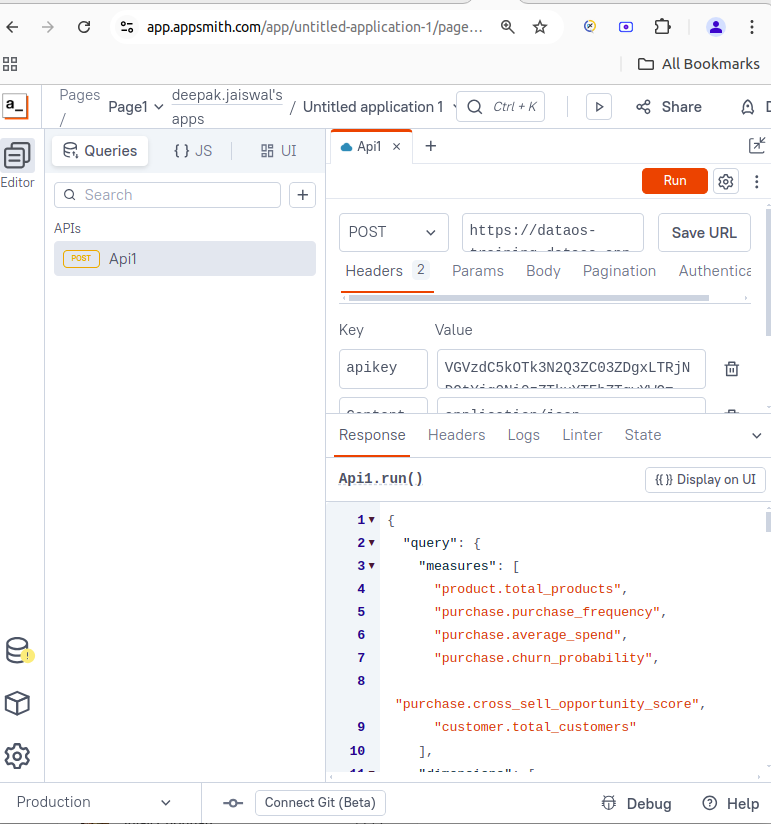This screenshot has width=771, height=824.
Task: Collapse the "query" fold arrow
Action: point(372,542)
